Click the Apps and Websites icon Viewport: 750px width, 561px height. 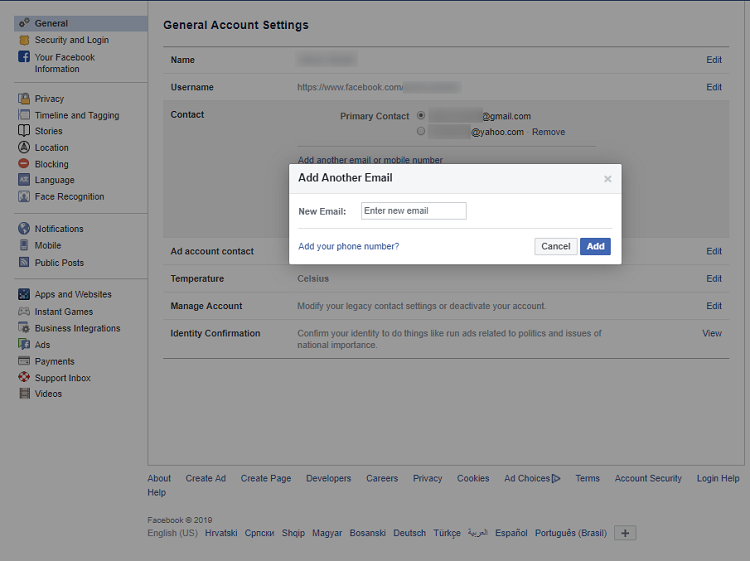point(24,294)
